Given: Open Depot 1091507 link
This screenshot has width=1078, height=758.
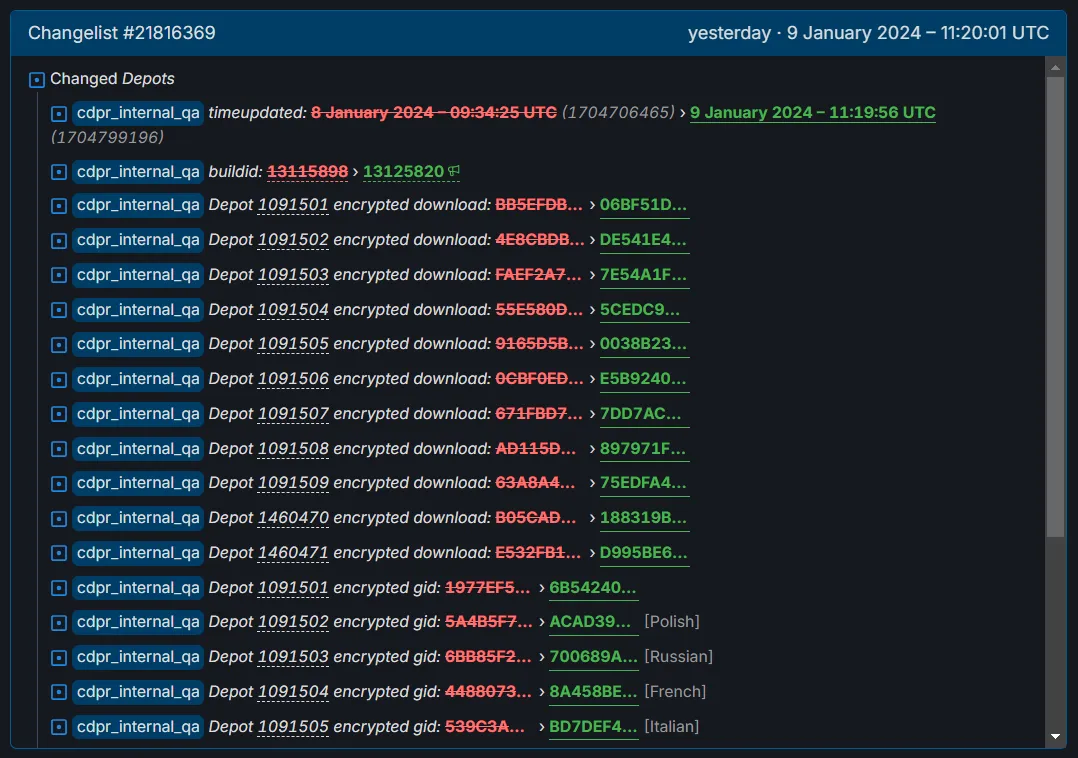Looking at the screenshot, I should point(293,414).
